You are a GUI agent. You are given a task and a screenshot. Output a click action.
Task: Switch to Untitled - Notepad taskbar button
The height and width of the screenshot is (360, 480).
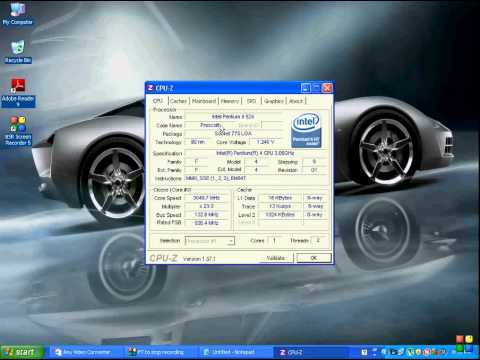pos(235,352)
